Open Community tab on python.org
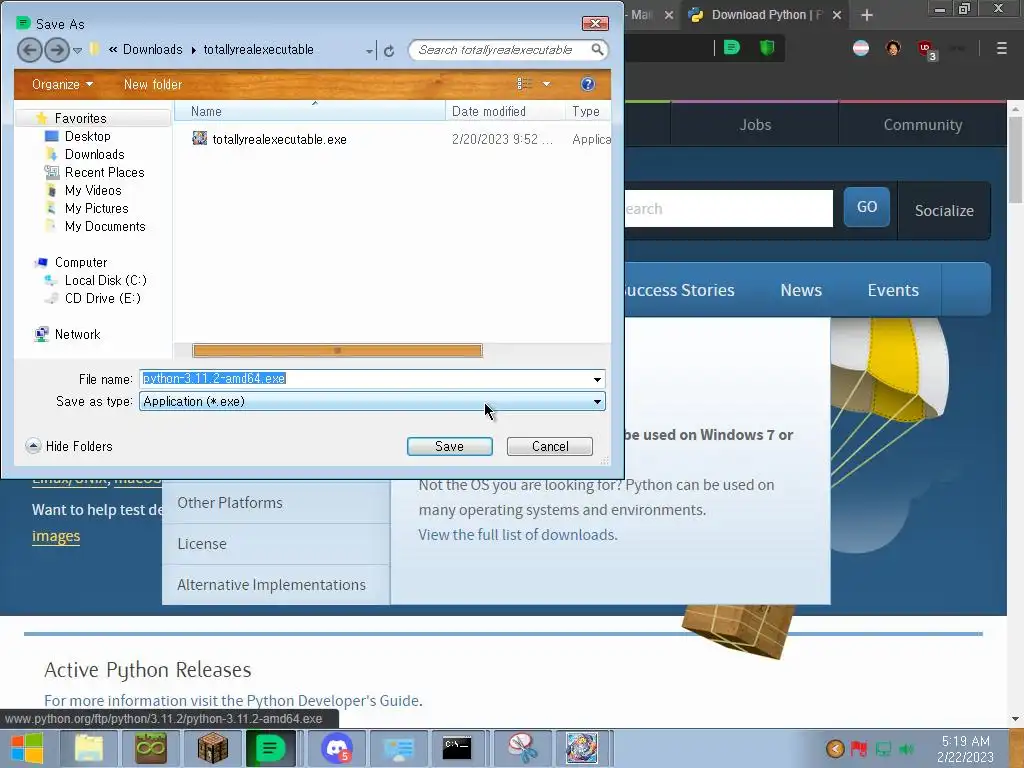Image resolution: width=1024 pixels, height=768 pixels. click(x=923, y=125)
